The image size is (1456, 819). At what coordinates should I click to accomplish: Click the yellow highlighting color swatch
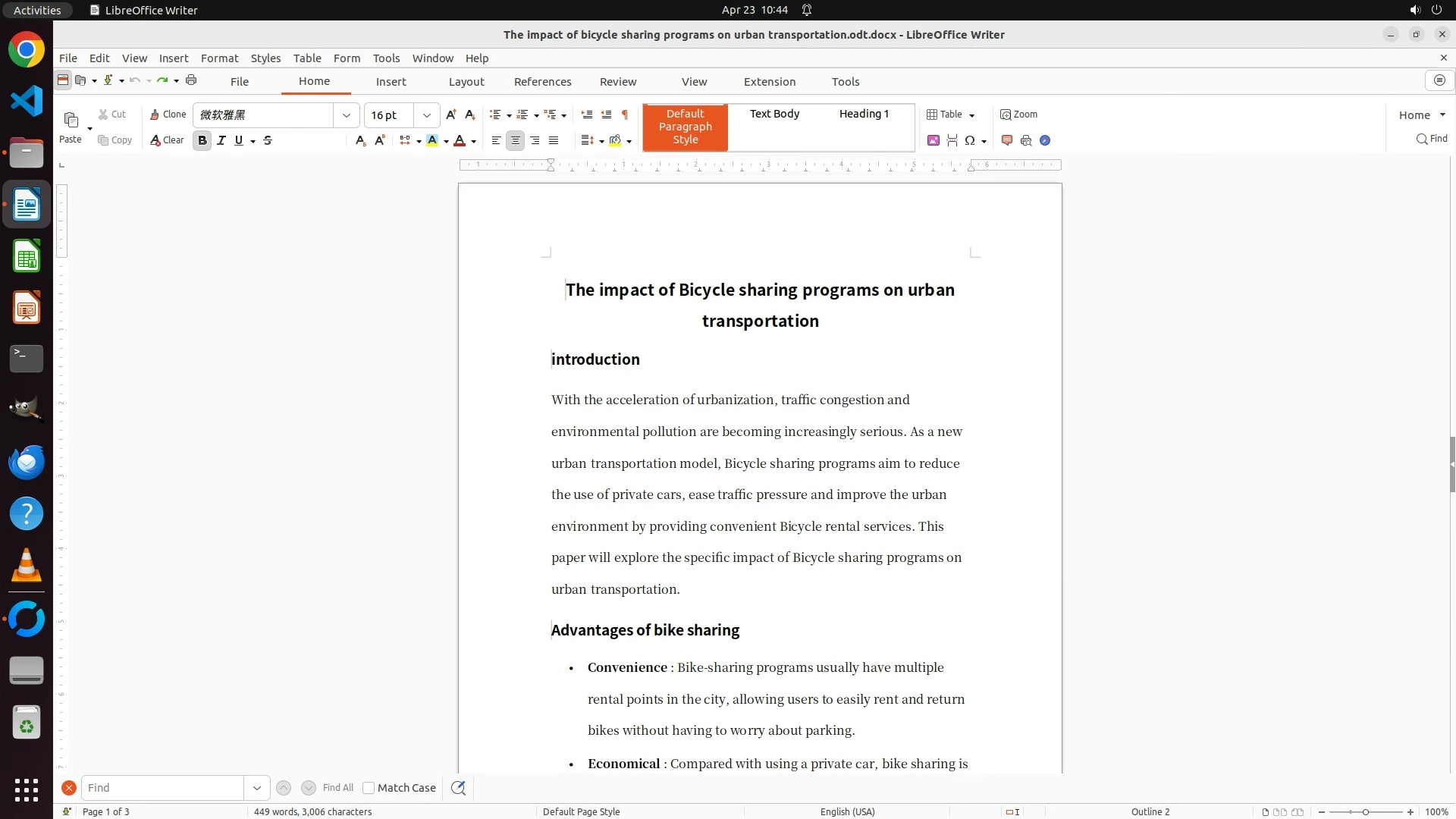tap(432, 140)
